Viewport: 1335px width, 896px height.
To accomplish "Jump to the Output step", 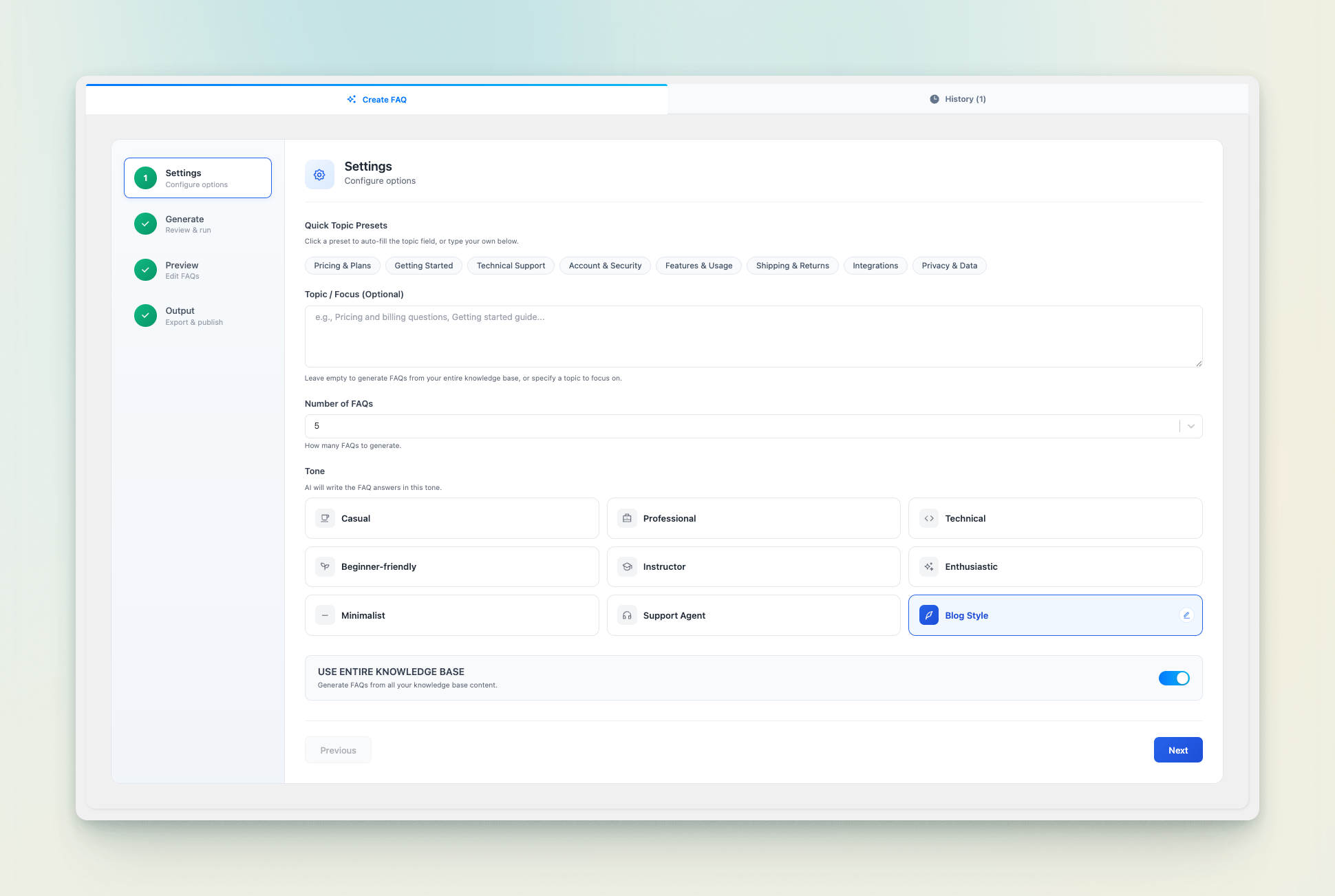I will point(180,316).
